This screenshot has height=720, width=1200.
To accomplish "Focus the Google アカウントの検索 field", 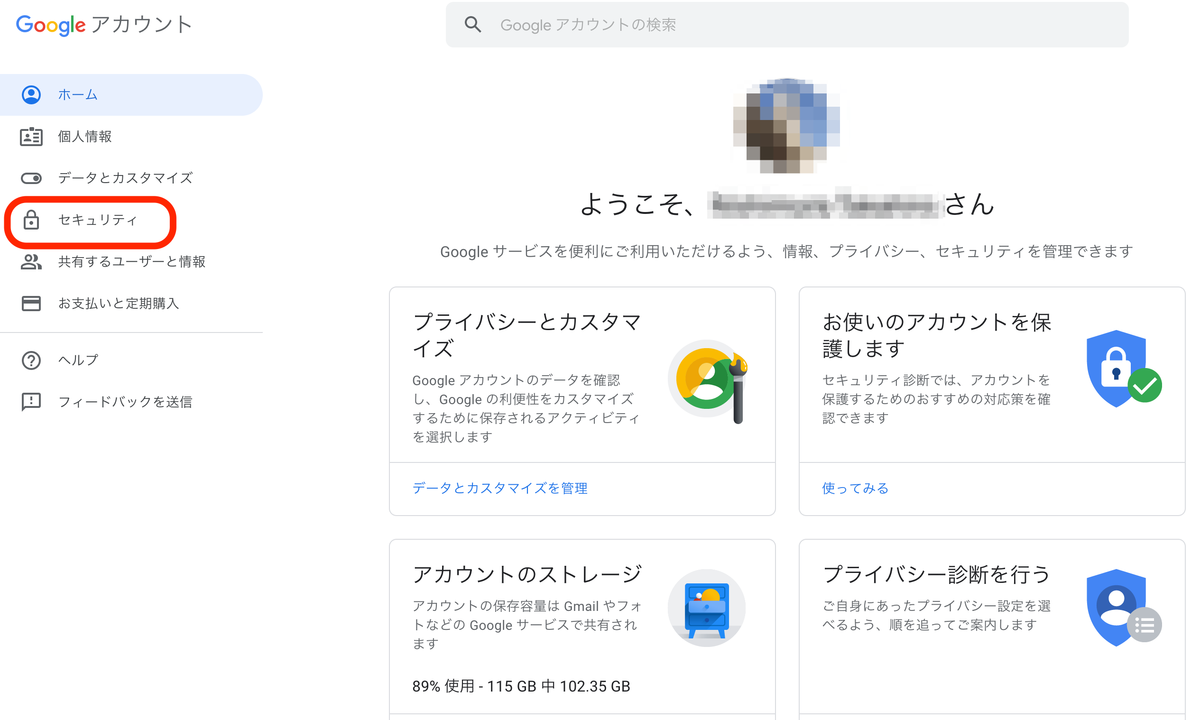I will tap(787, 25).
